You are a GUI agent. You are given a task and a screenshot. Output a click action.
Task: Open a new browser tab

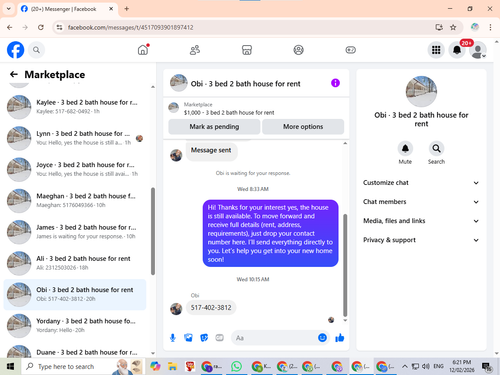pyautogui.click(x=127, y=9)
